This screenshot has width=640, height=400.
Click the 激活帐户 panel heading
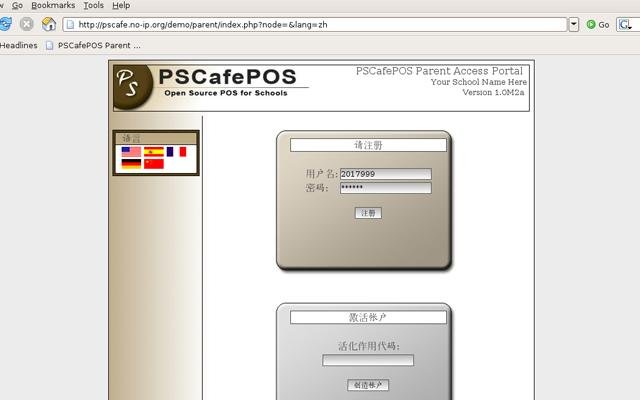[x=368, y=317]
